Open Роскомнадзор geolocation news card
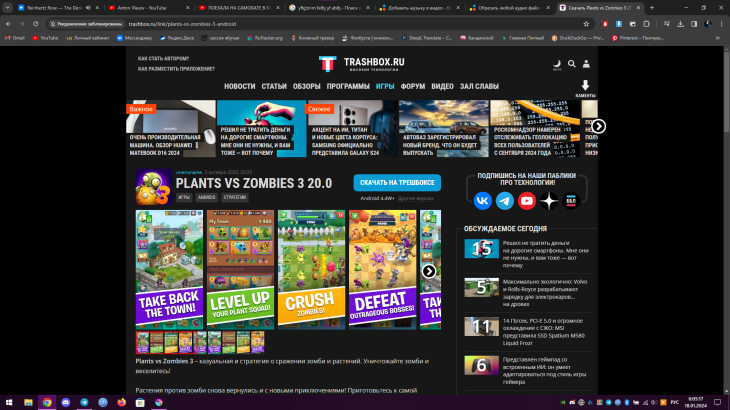Viewport: 730px width, 410px height. (535, 128)
